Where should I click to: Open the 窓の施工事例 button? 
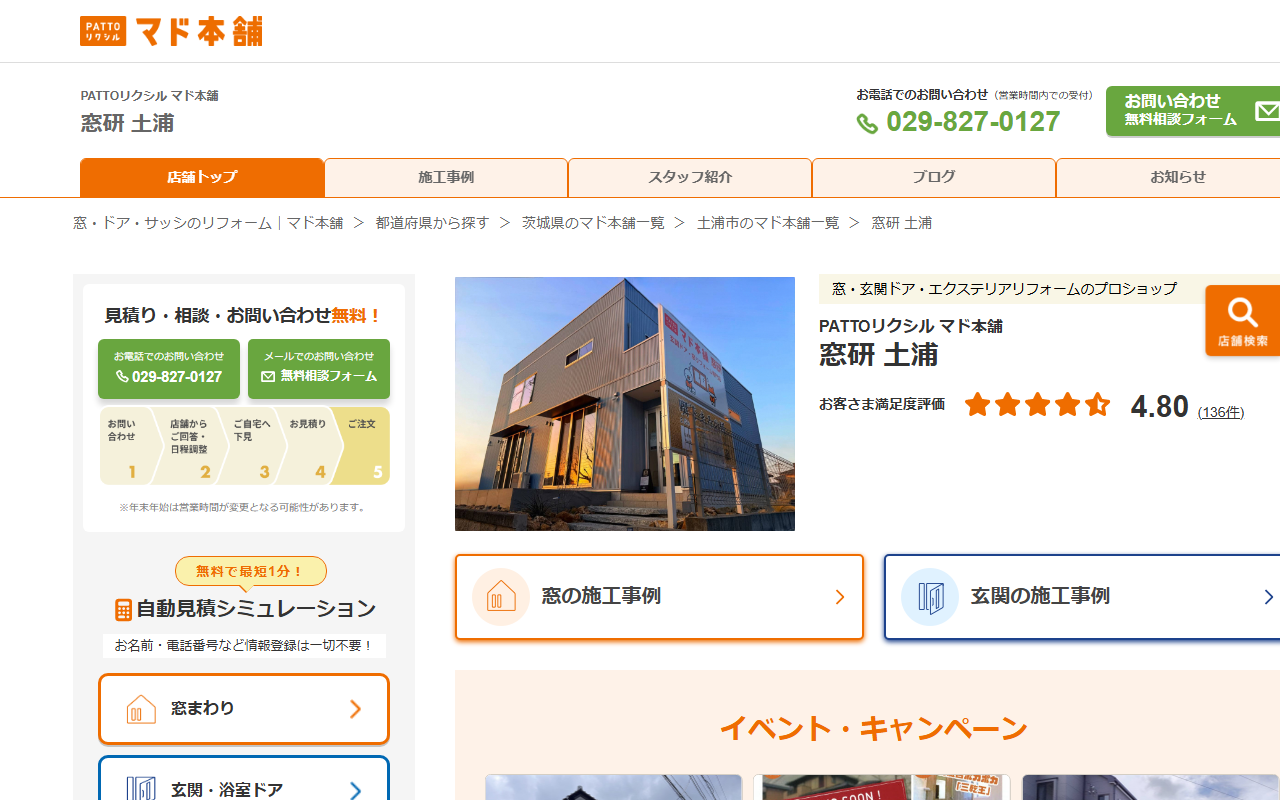[x=659, y=597]
